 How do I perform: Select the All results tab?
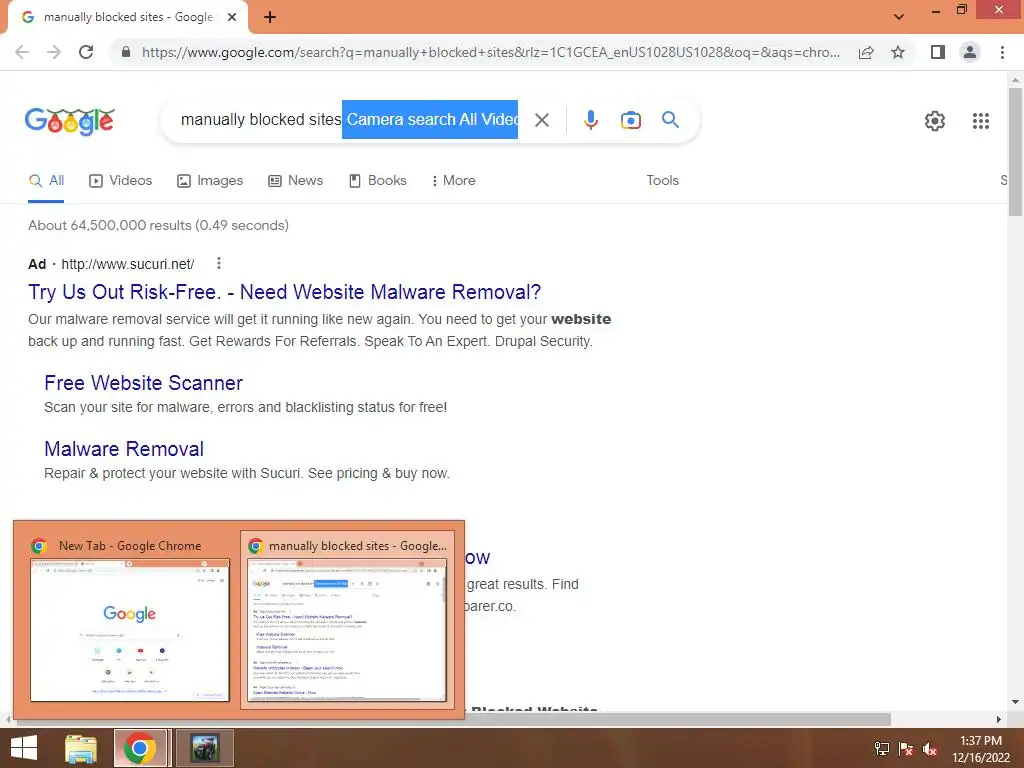(46, 181)
